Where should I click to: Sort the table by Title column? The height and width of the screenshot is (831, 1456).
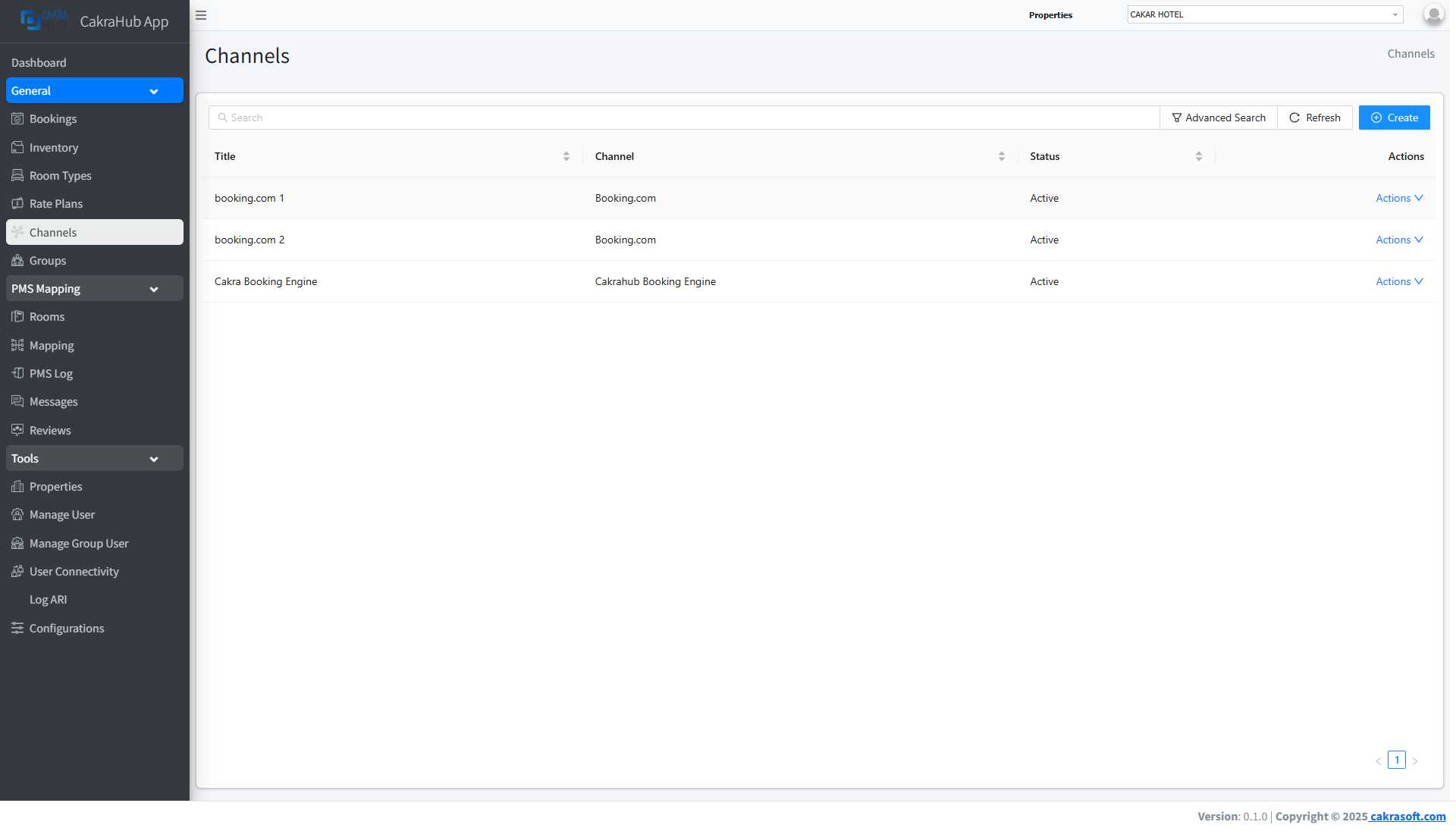pyautogui.click(x=566, y=156)
